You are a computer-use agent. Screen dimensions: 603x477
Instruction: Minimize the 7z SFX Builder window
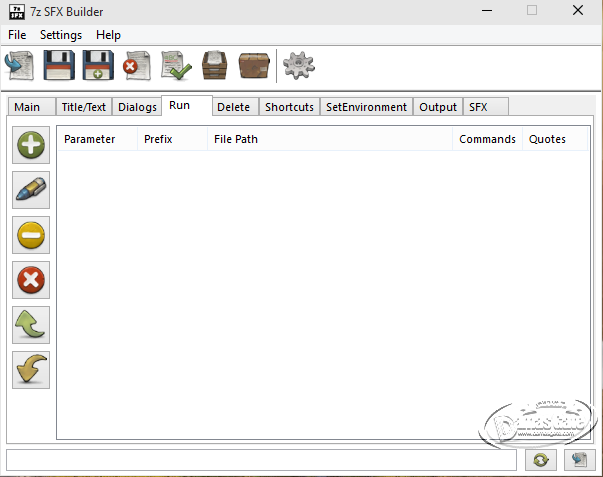pos(487,11)
